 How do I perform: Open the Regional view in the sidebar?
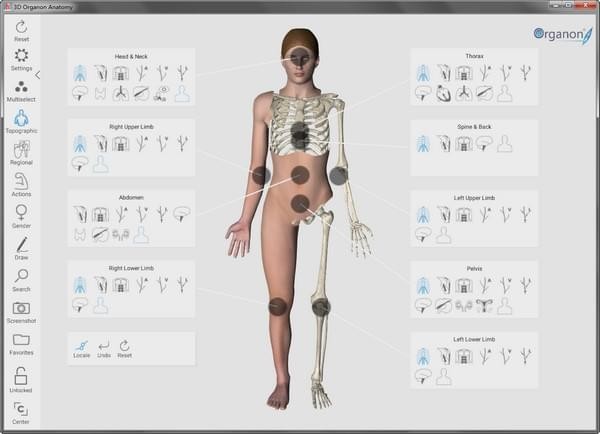click(x=21, y=150)
